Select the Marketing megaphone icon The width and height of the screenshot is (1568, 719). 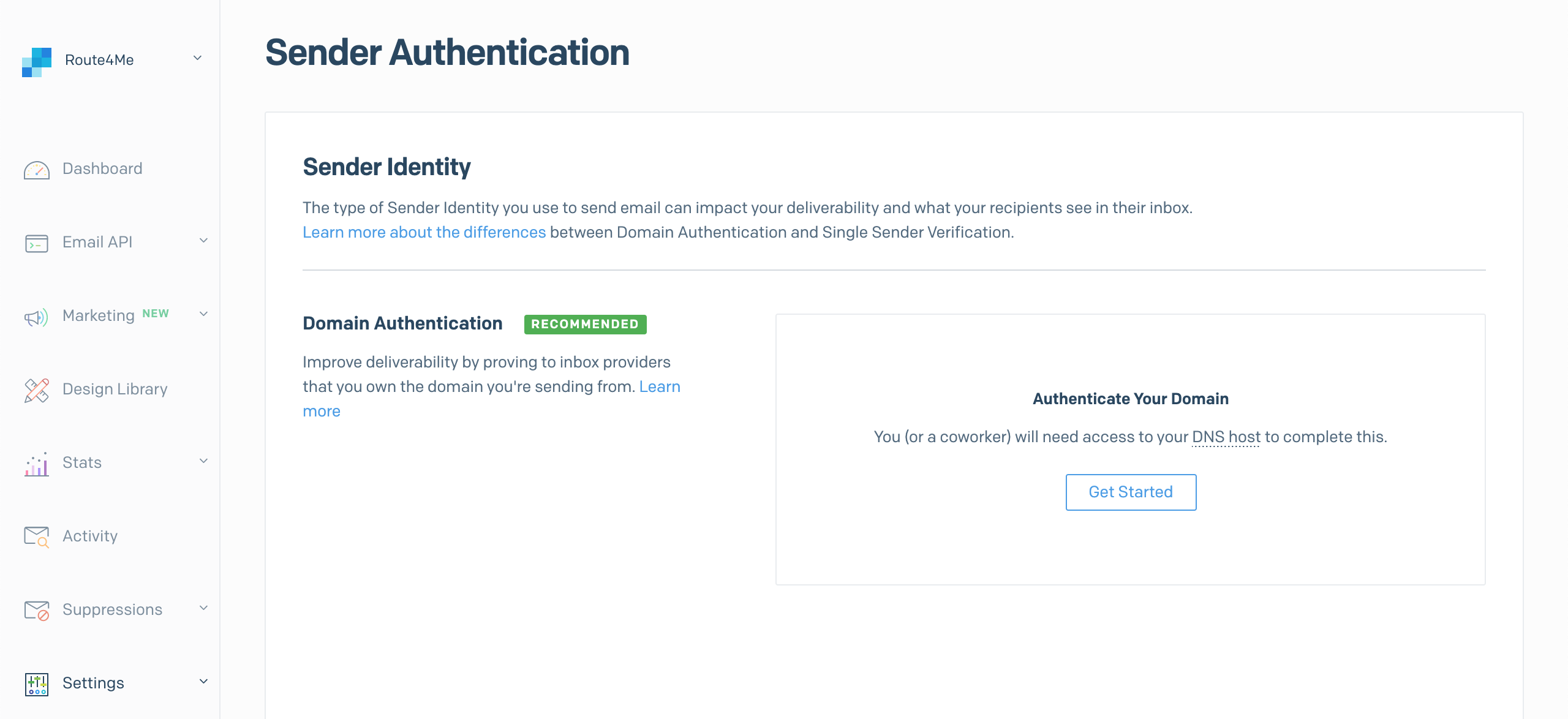click(x=36, y=317)
